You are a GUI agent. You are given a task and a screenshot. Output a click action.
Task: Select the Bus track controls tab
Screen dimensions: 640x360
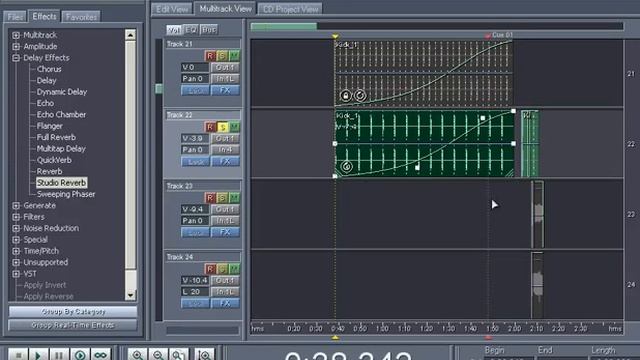(x=209, y=29)
